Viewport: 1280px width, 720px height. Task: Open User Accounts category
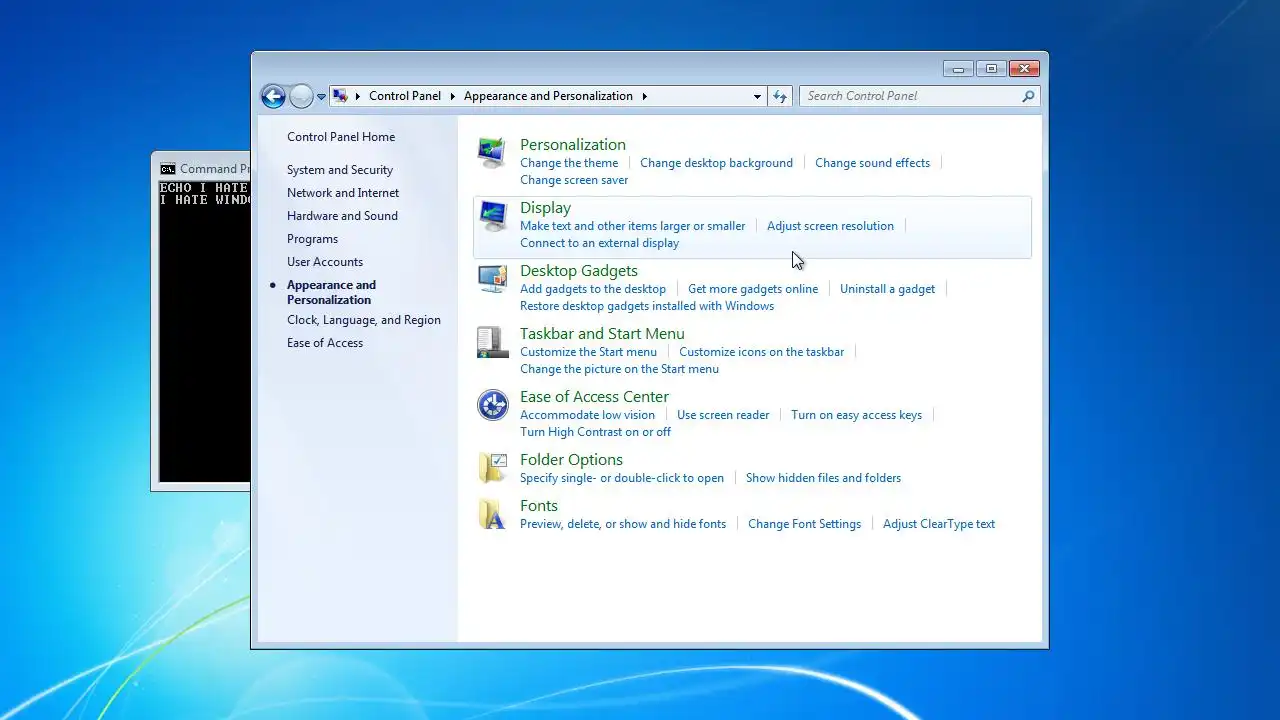325,262
